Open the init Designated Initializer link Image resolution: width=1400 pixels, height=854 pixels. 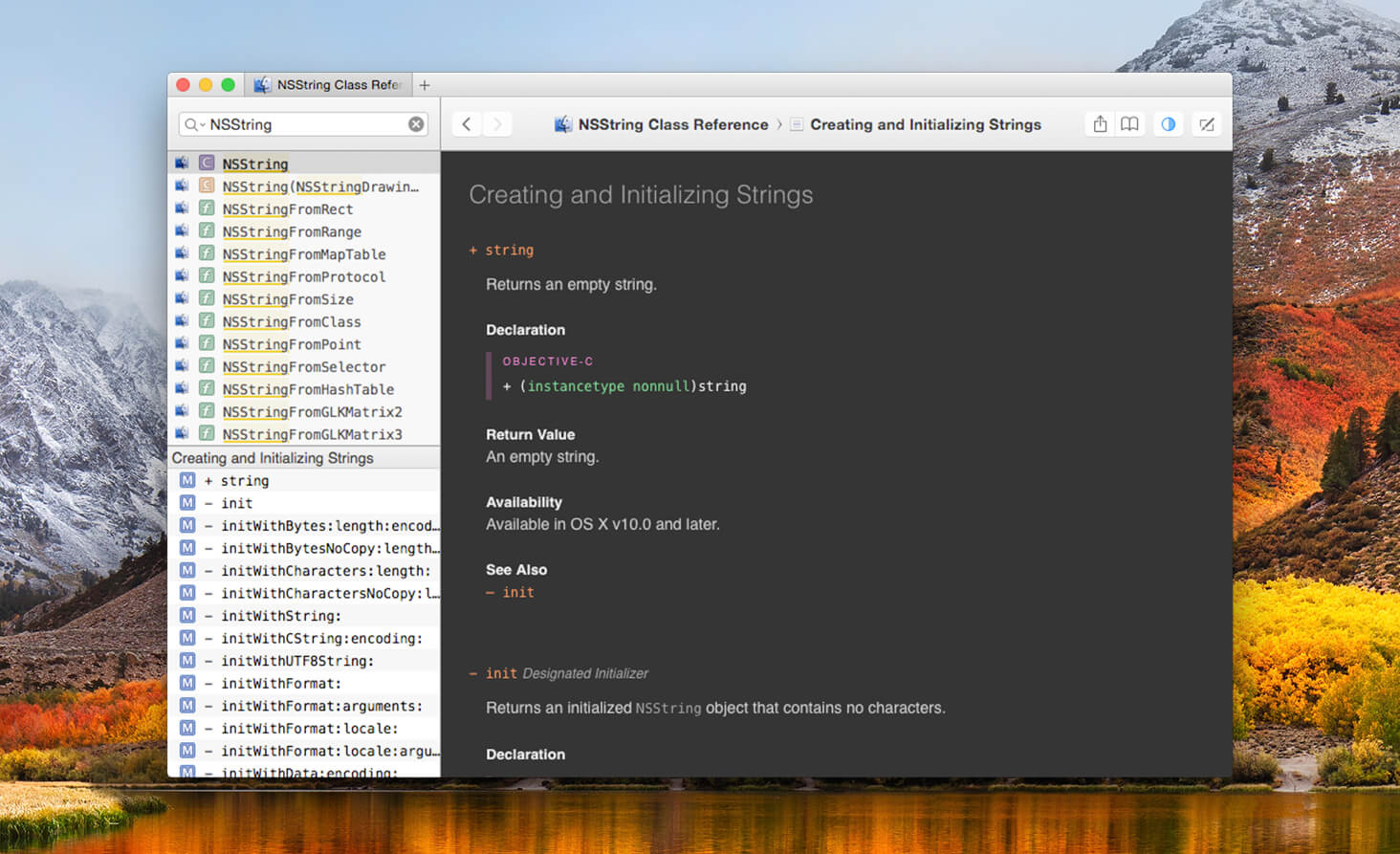click(501, 673)
